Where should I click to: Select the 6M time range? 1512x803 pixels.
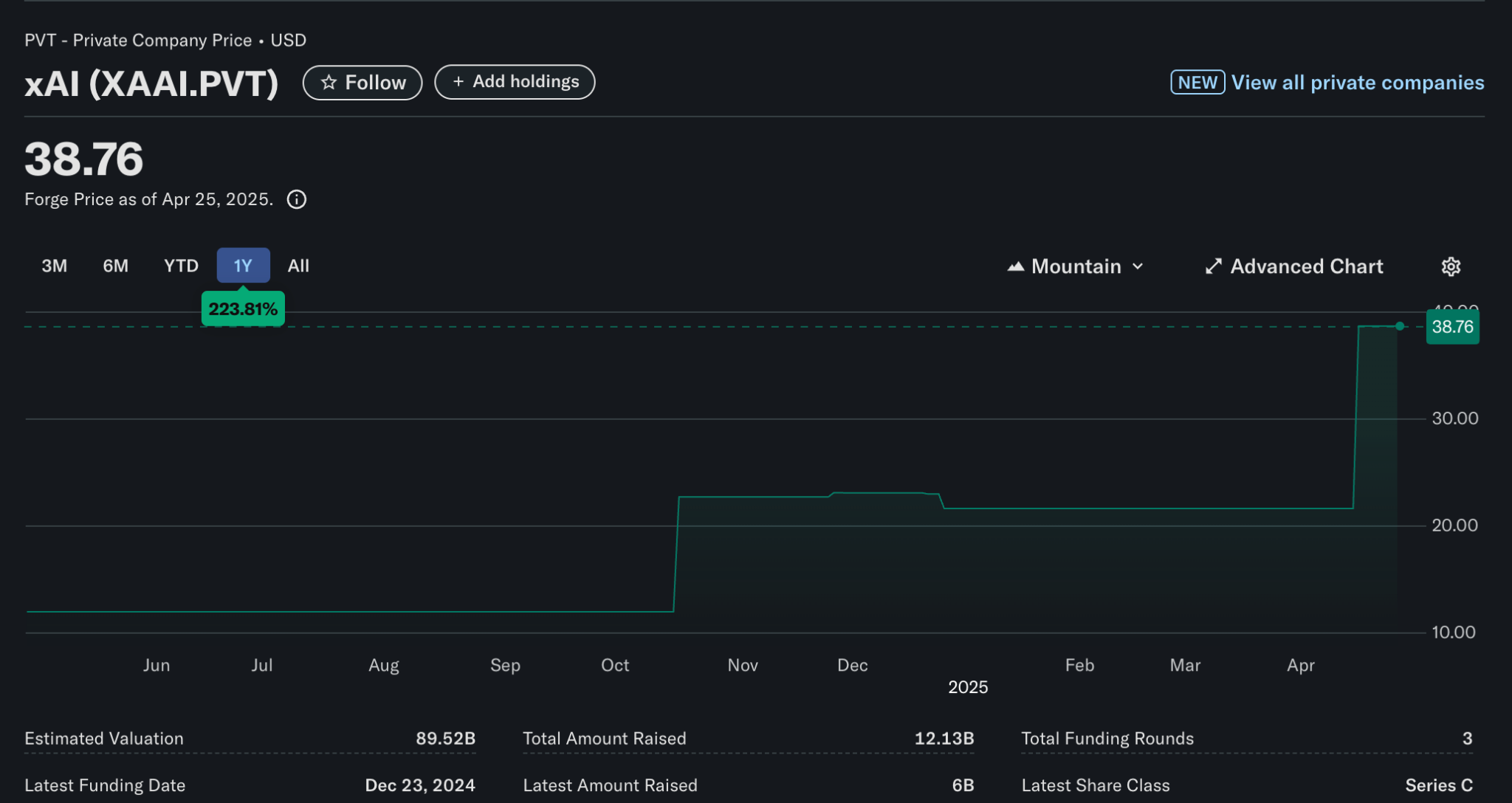click(x=115, y=266)
